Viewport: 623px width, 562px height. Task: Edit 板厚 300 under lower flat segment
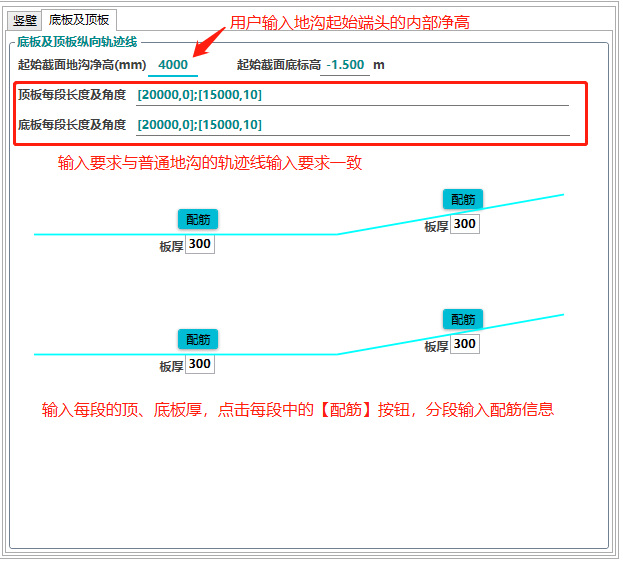(200, 364)
